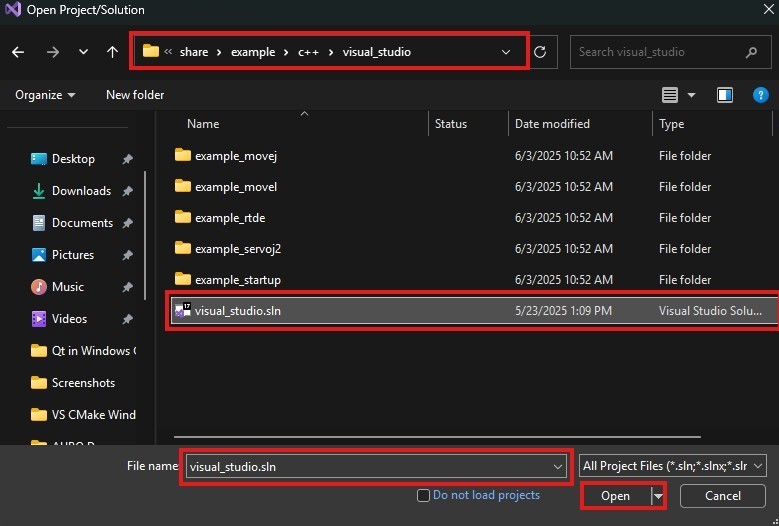Click the Forward navigation arrow
779x526 pixels.
53,52
